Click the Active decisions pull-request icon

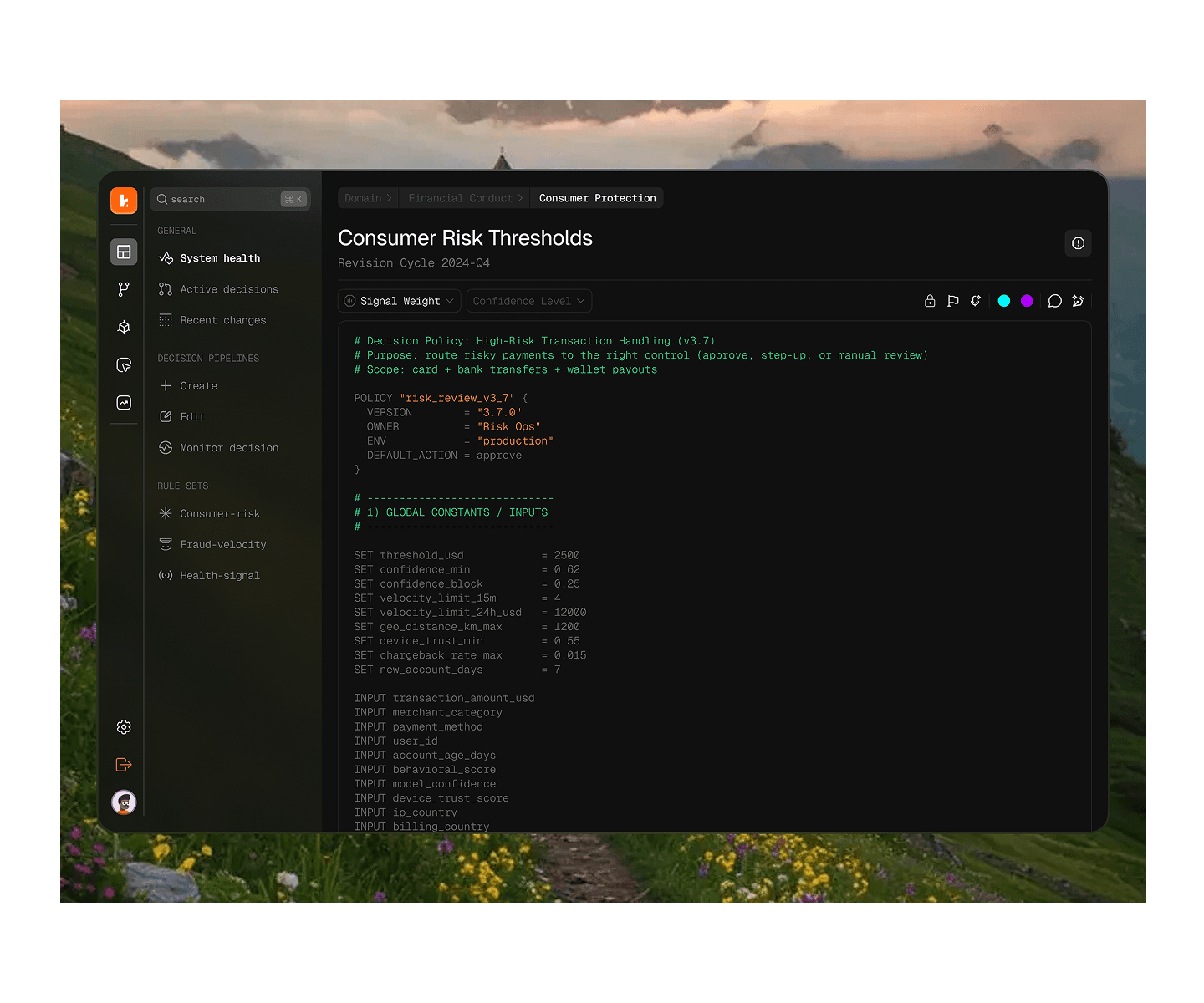tap(166, 289)
